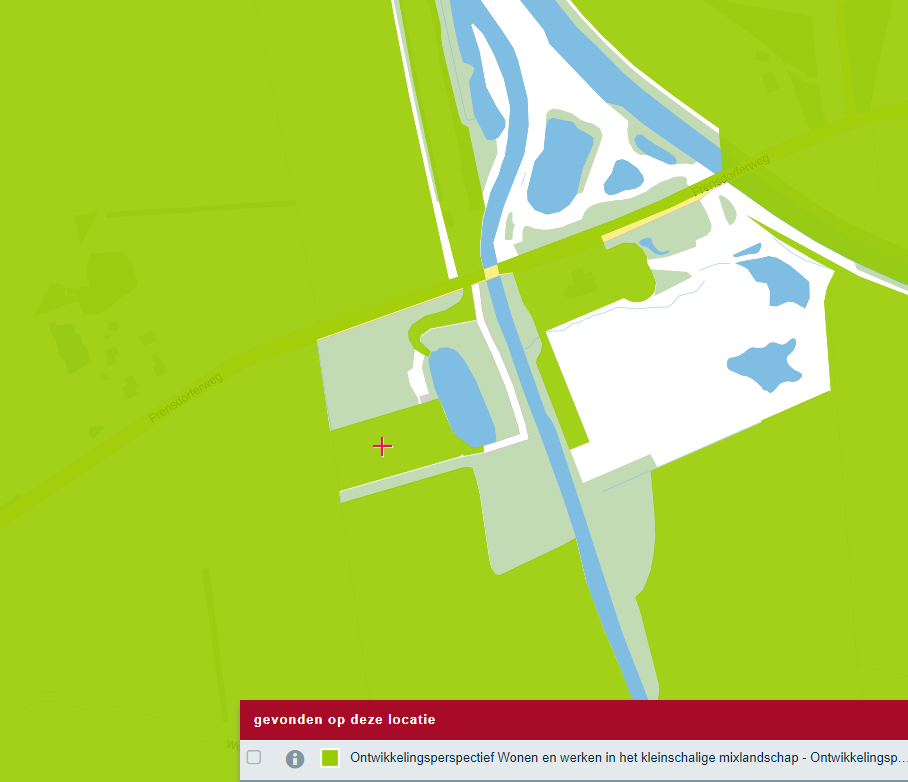Click the small yellow bridge over the canal
This screenshot has height=782, width=908.
click(x=491, y=272)
